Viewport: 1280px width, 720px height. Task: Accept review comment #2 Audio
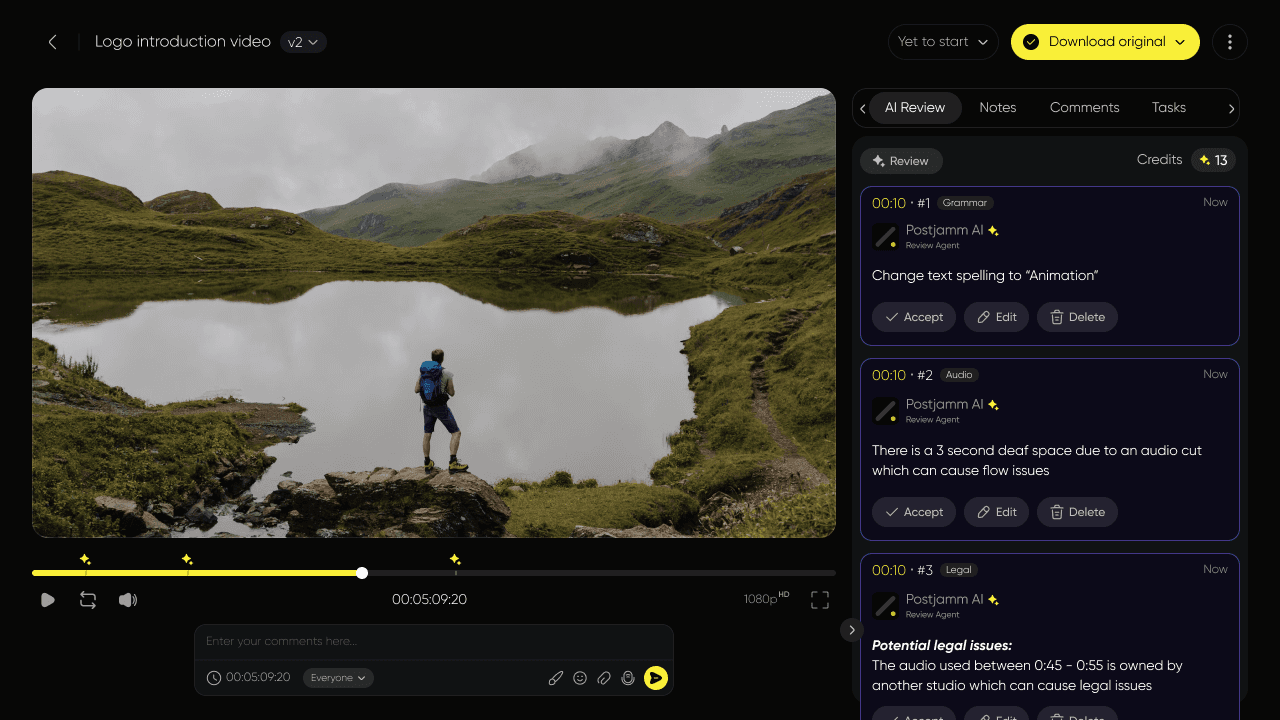(914, 512)
